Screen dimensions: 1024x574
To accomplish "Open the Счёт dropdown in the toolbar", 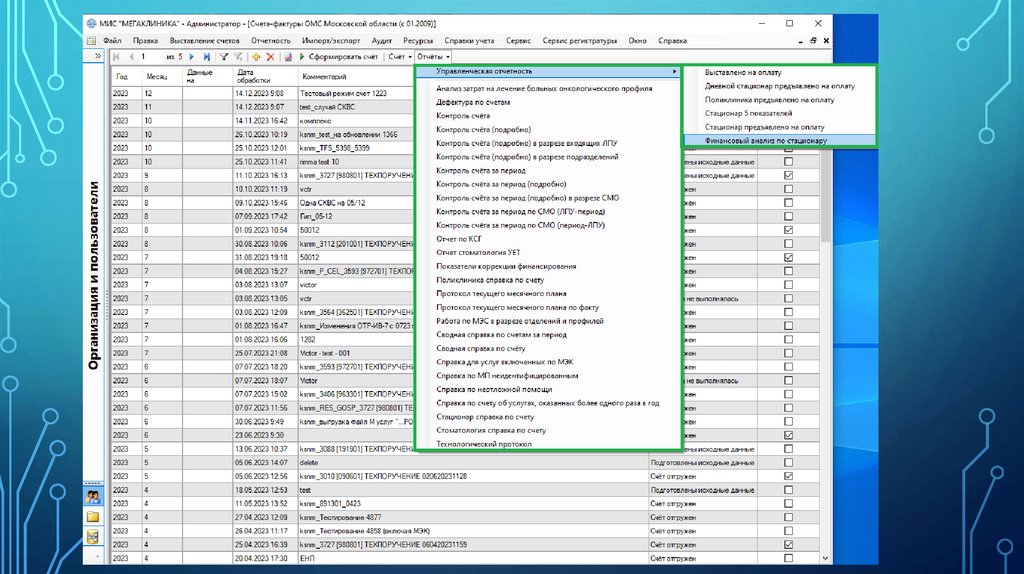I will pyautogui.click(x=400, y=57).
